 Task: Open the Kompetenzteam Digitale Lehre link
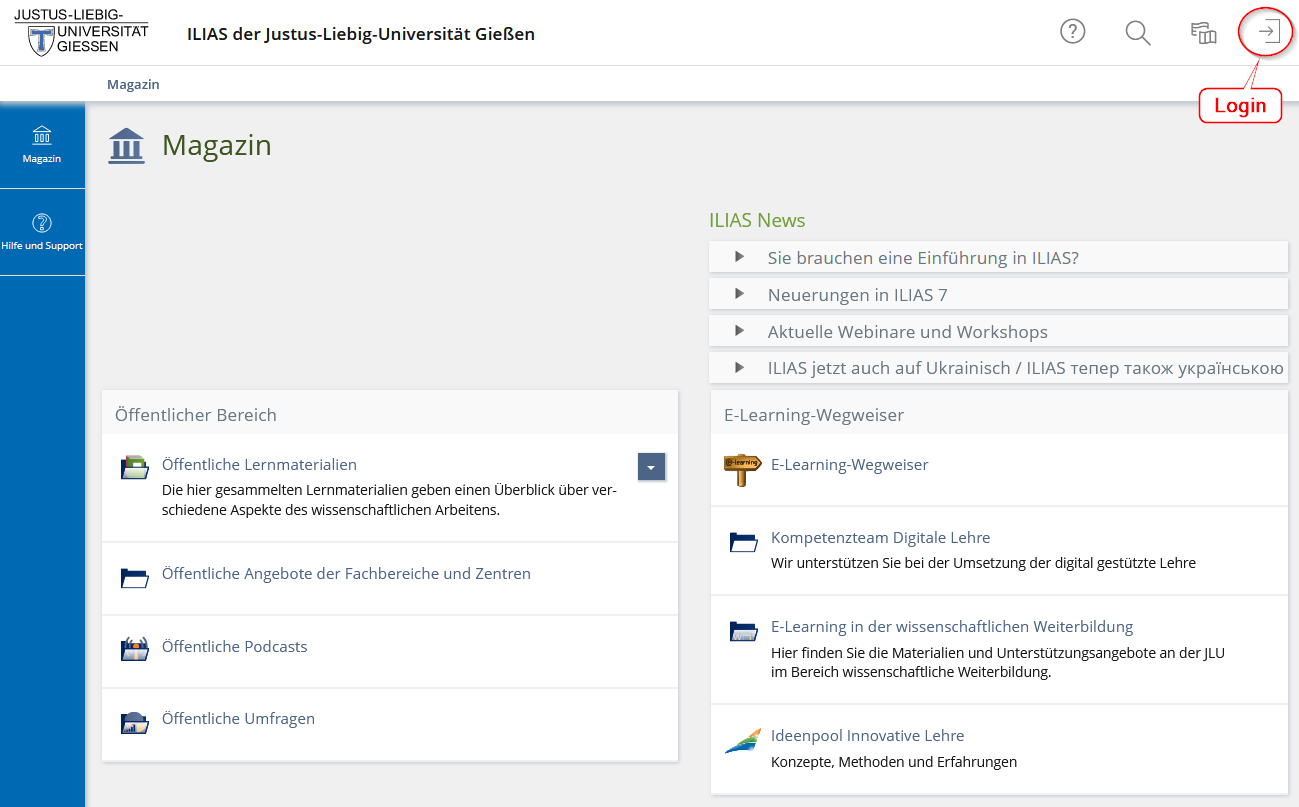click(880, 537)
